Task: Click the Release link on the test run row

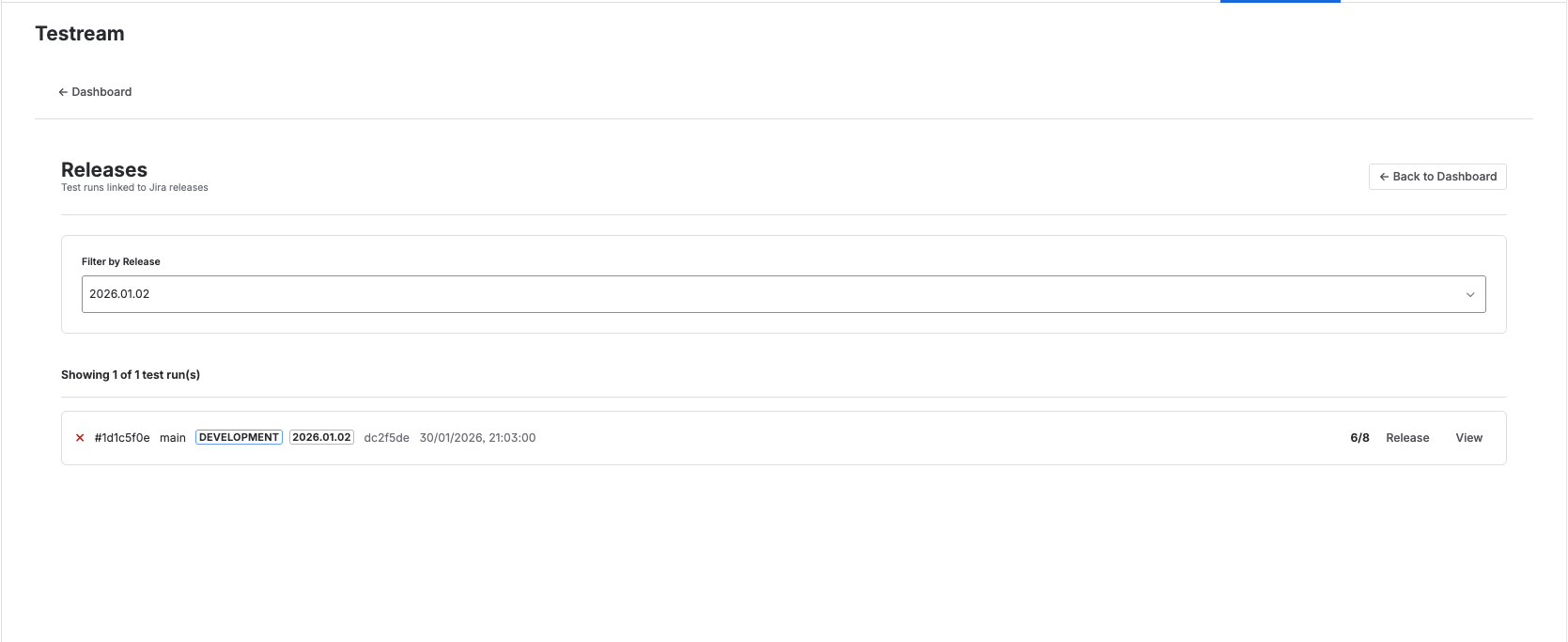Action: pos(1407,437)
